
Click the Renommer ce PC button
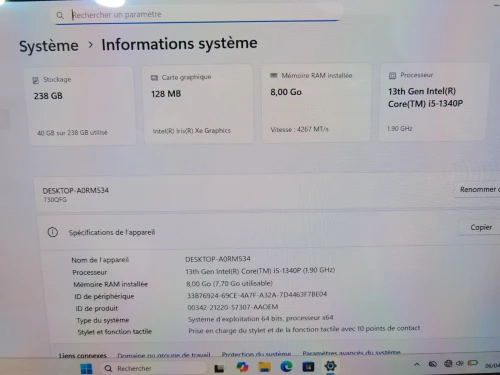478,189
